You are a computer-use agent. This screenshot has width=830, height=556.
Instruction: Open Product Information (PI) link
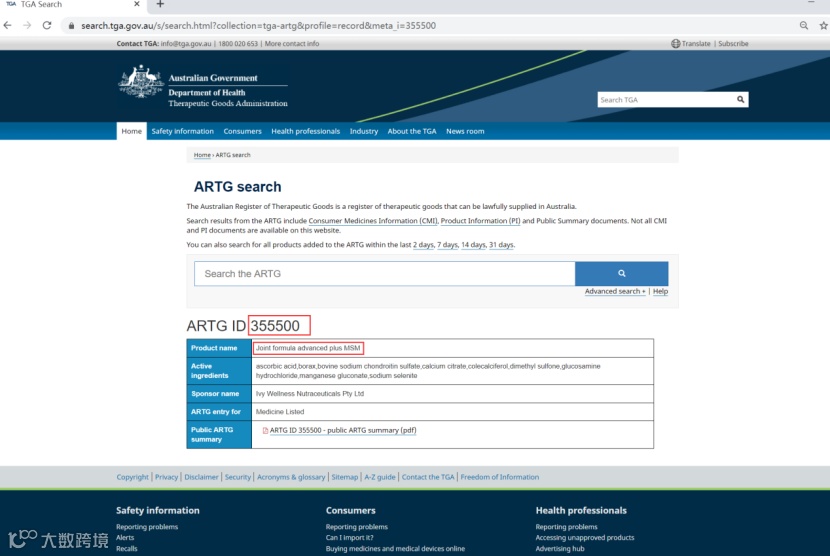point(481,221)
